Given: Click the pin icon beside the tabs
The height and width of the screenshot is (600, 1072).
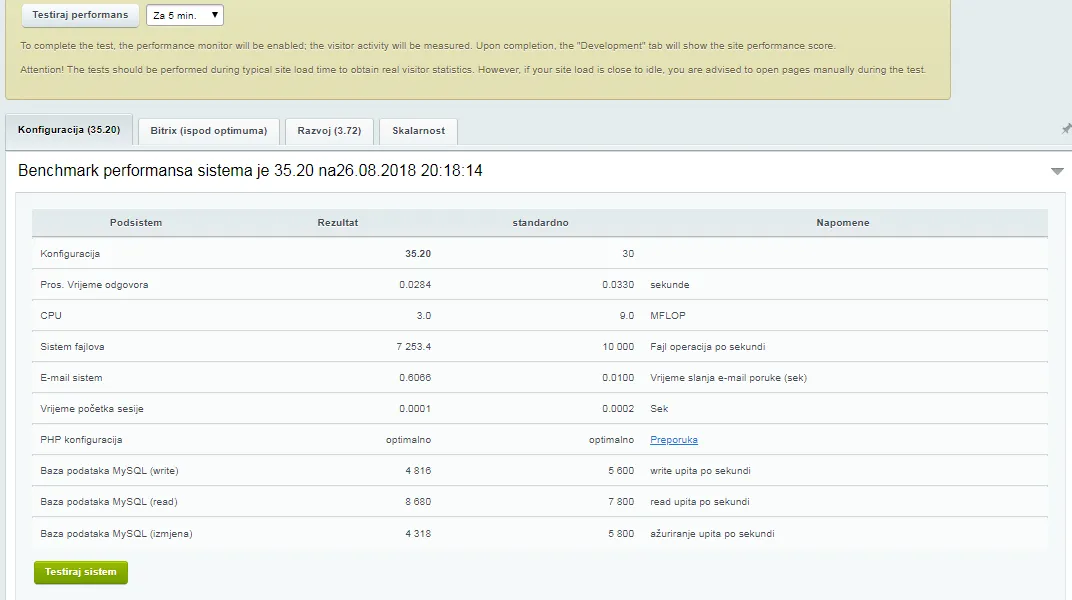Looking at the screenshot, I should point(1065,129).
